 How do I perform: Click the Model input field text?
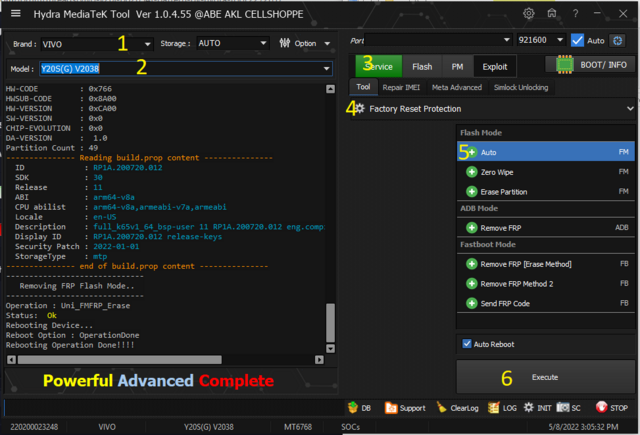point(70,69)
